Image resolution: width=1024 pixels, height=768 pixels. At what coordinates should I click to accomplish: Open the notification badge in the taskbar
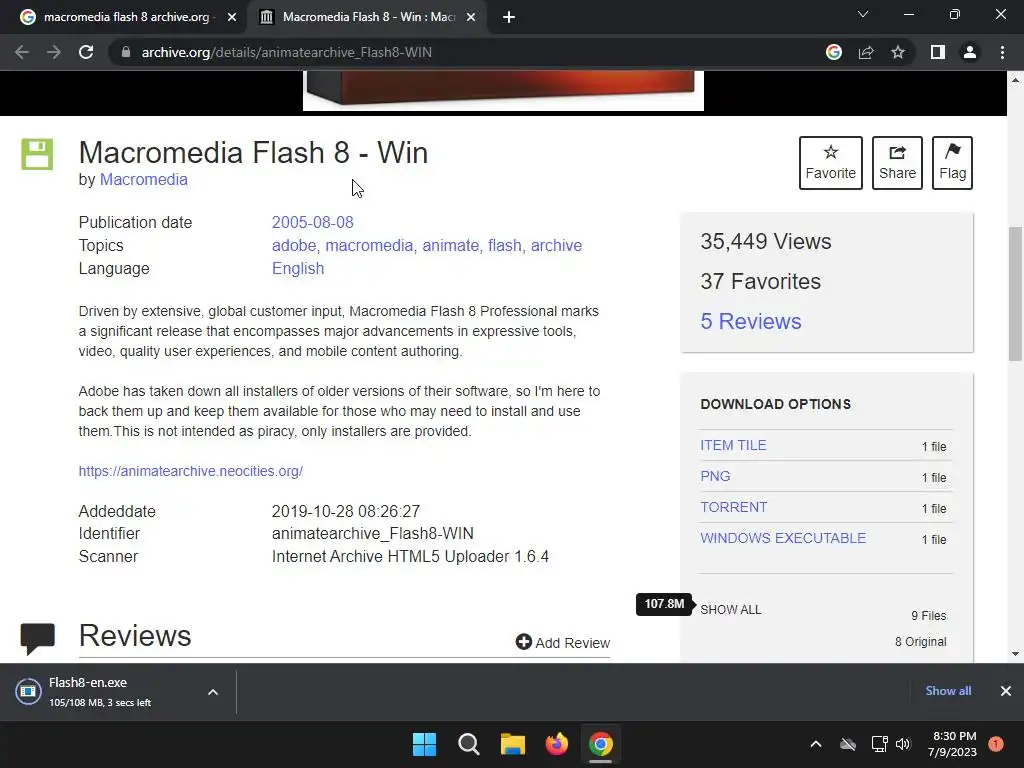click(x=996, y=744)
